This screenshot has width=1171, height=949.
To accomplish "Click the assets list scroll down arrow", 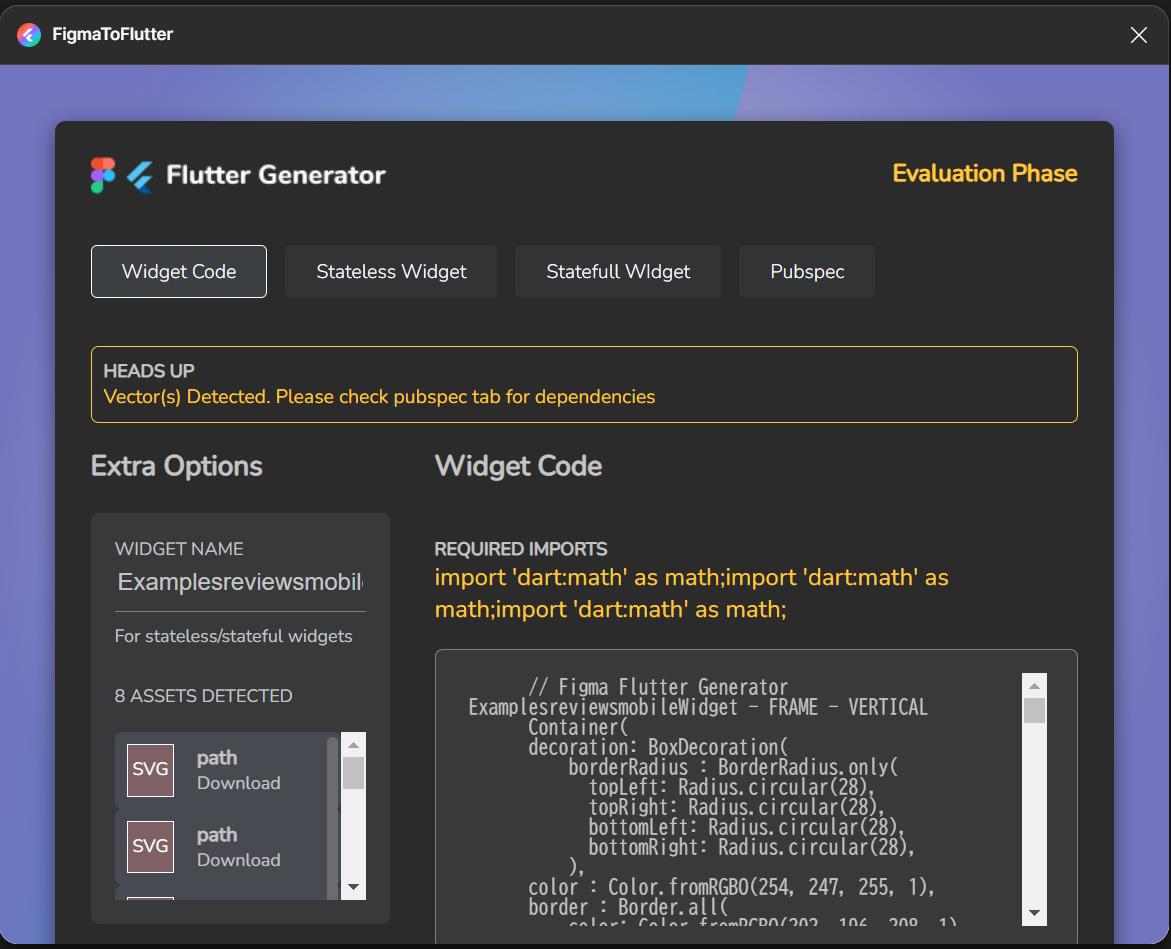I will [353, 887].
